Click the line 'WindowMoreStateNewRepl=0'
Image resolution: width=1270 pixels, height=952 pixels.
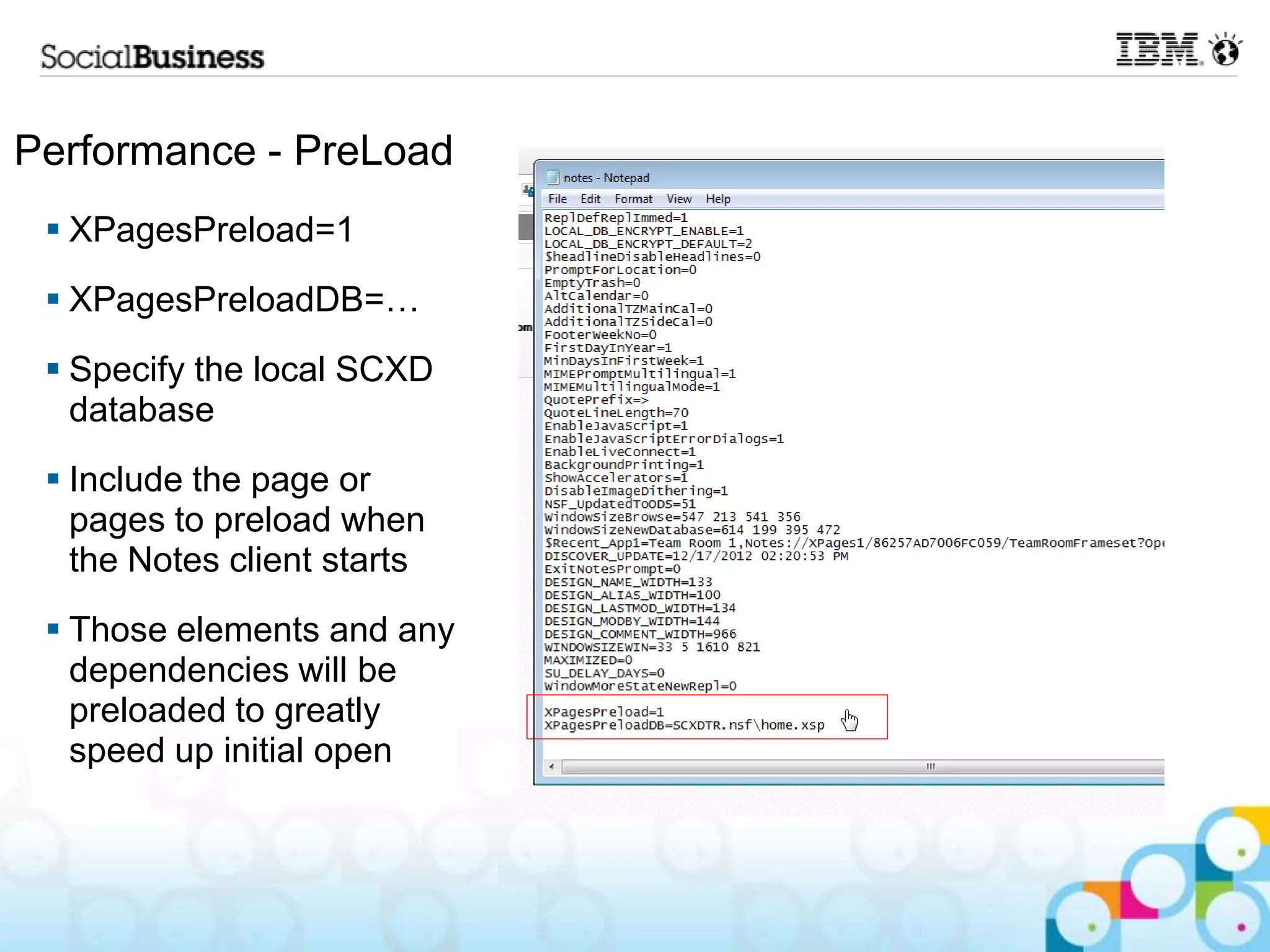(640, 686)
